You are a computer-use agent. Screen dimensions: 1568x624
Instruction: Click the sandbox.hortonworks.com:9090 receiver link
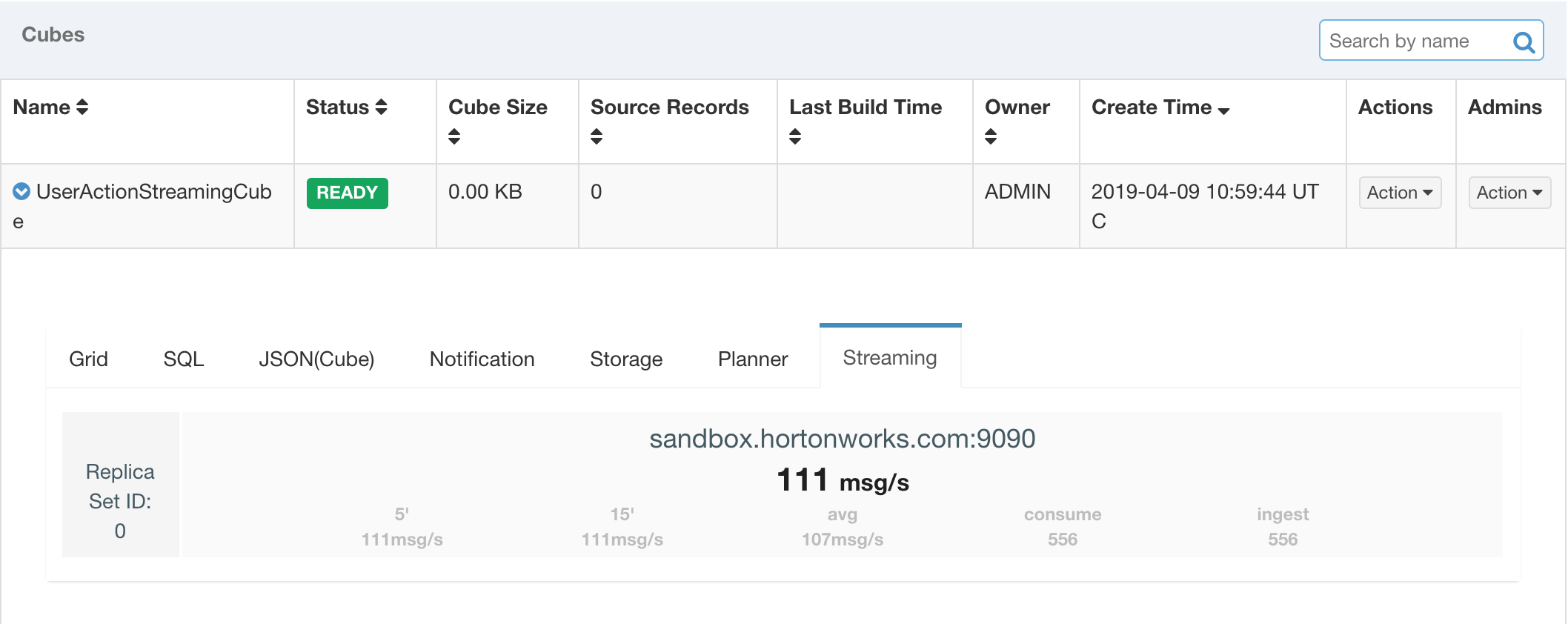pos(842,439)
